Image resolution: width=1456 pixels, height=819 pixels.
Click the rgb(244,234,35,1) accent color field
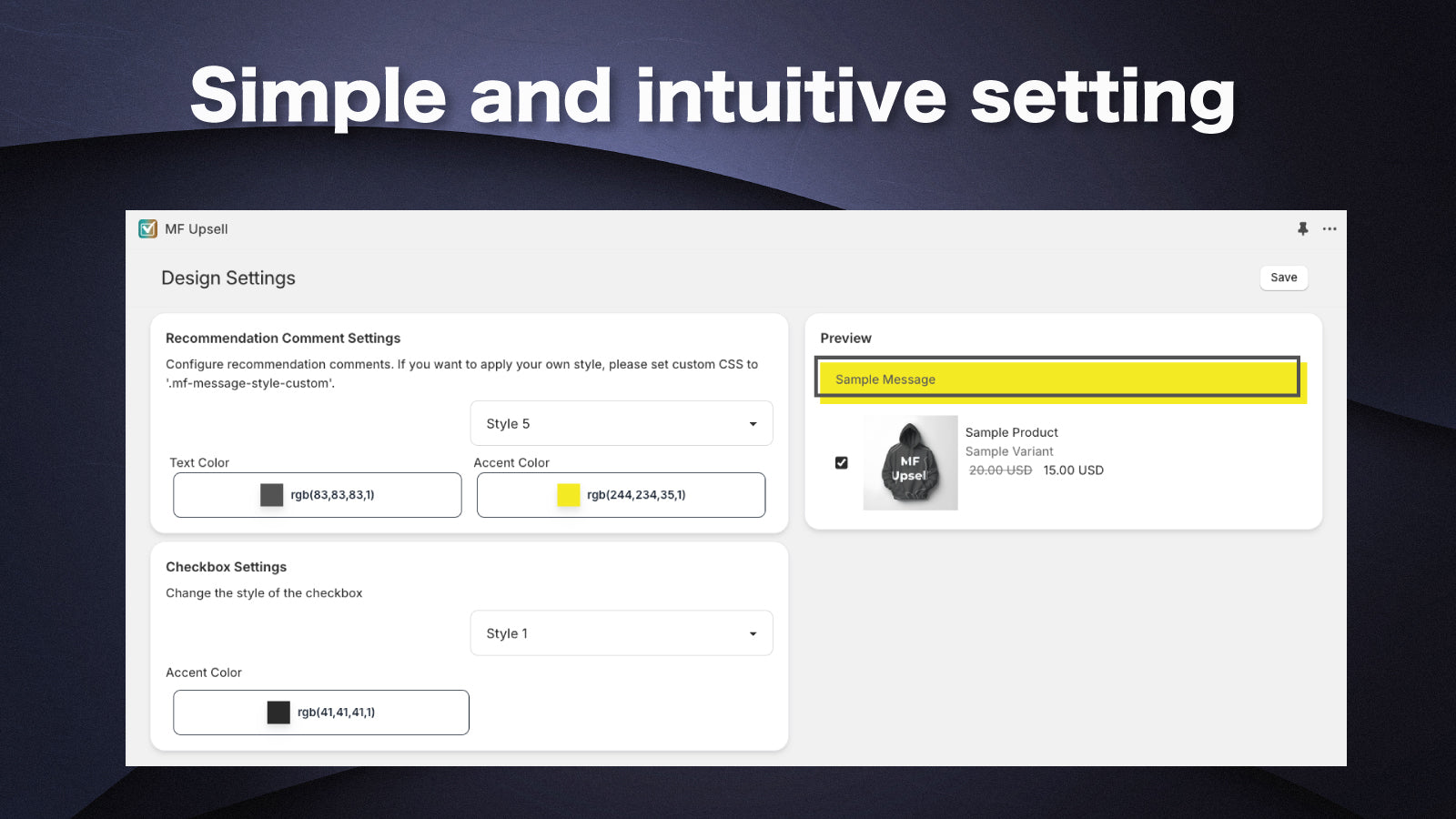tap(636, 495)
